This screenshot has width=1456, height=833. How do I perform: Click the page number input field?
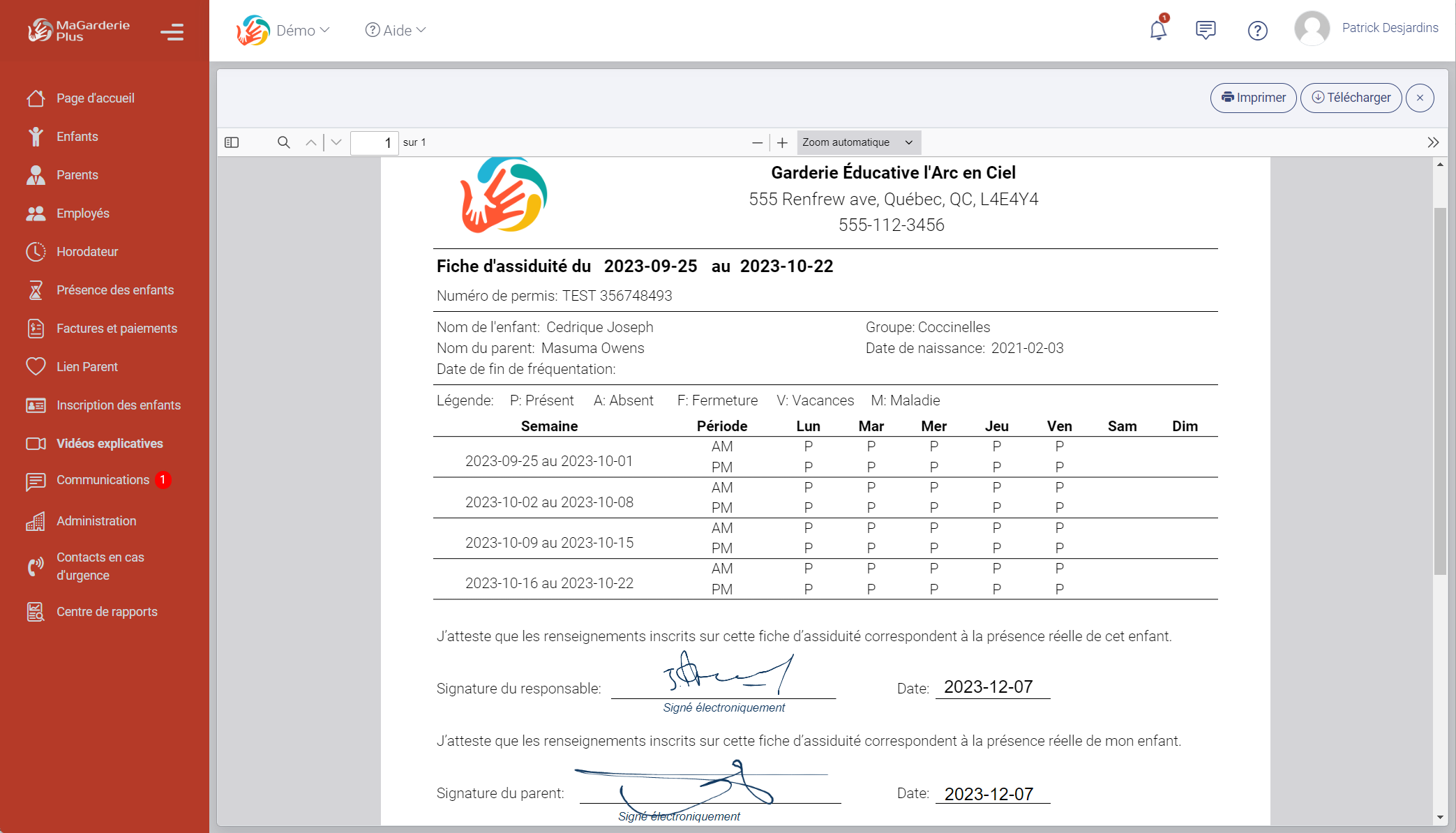pos(374,142)
